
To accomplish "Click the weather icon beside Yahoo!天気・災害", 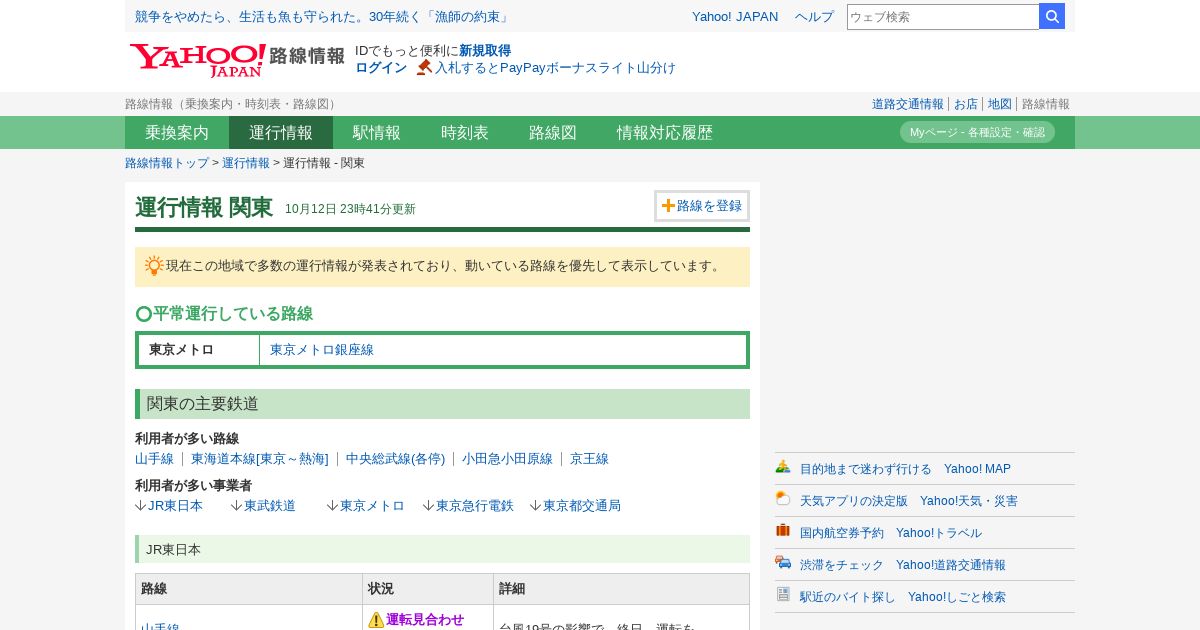I will [783, 499].
